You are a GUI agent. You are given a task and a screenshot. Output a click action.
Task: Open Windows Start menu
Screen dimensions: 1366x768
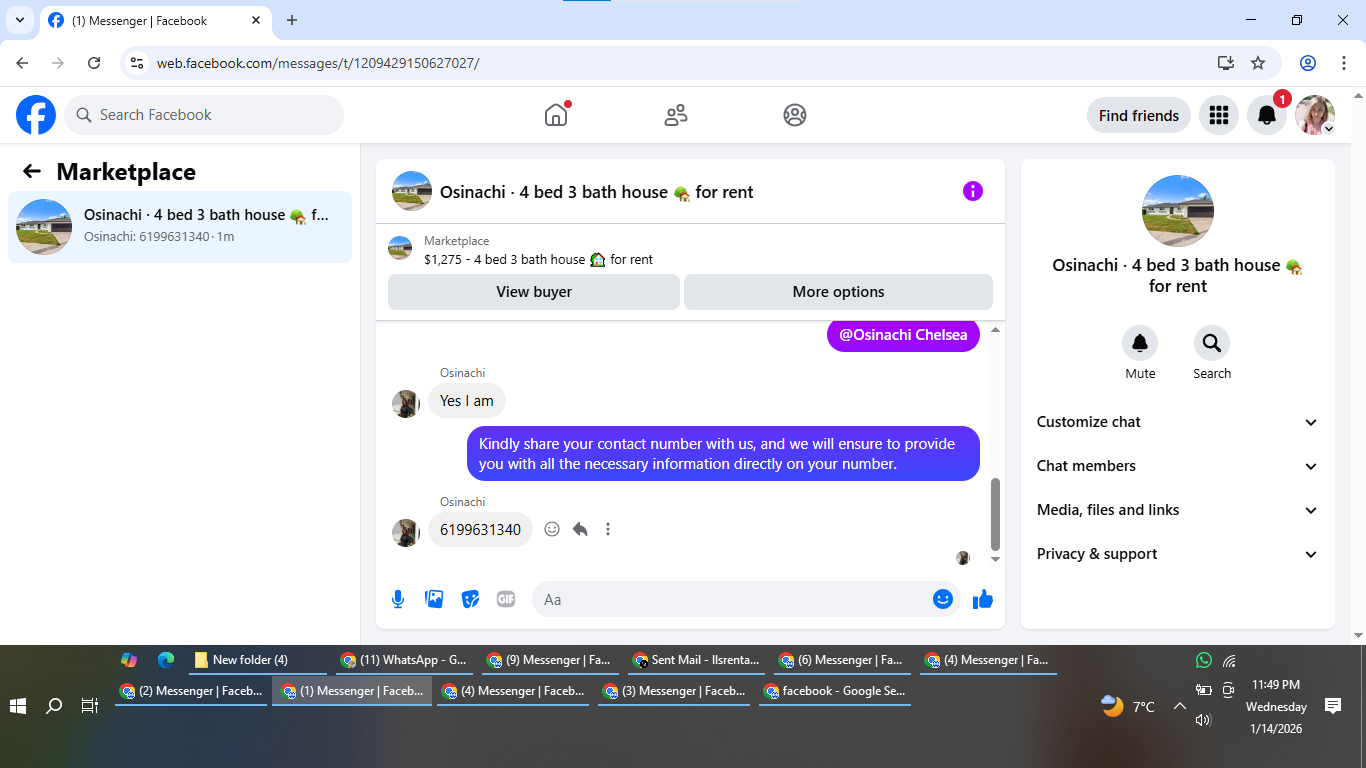(x=17, y=706)
